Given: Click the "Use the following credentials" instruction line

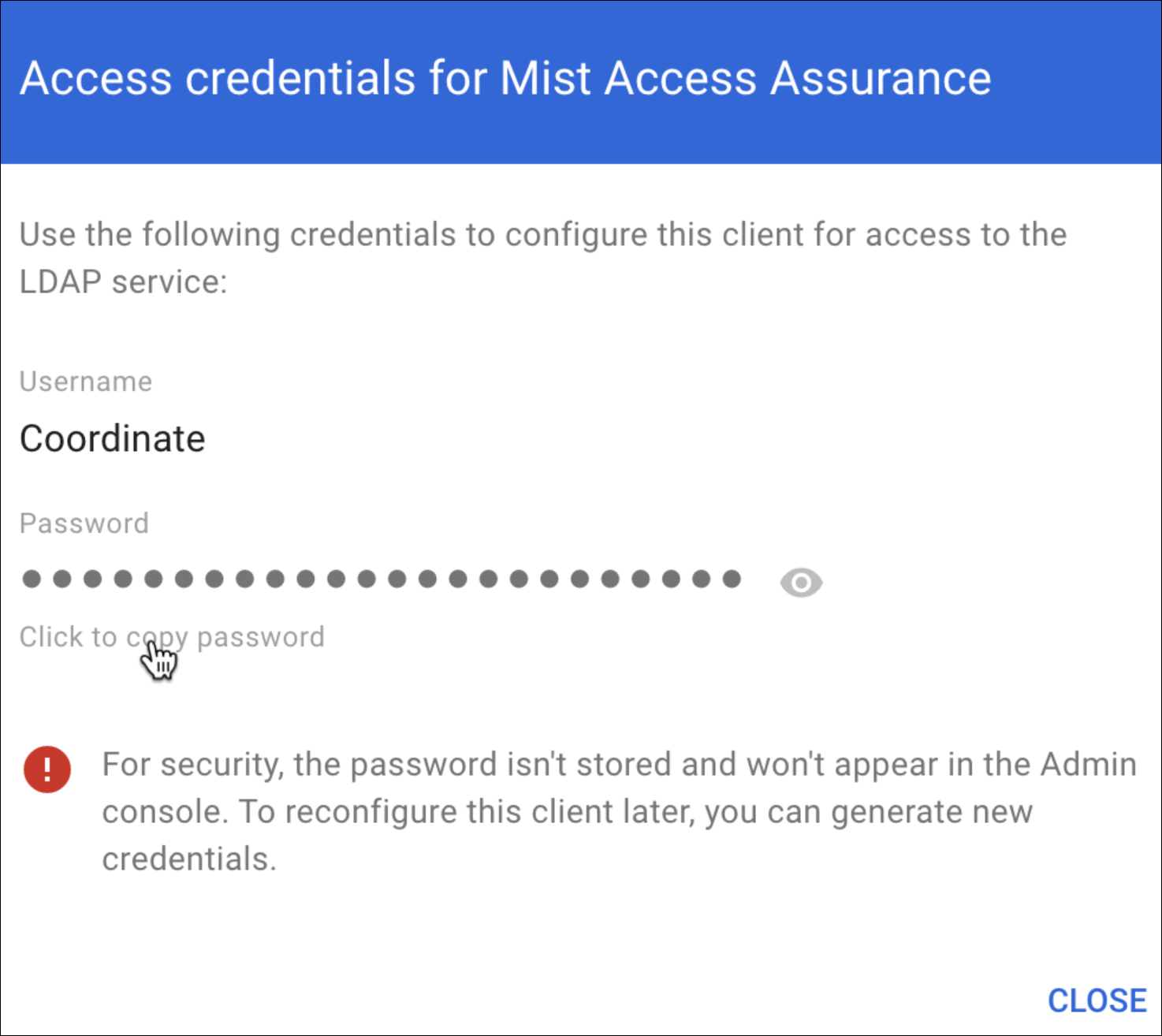Looking at the screenshot, I should click(x=542, y=235).
